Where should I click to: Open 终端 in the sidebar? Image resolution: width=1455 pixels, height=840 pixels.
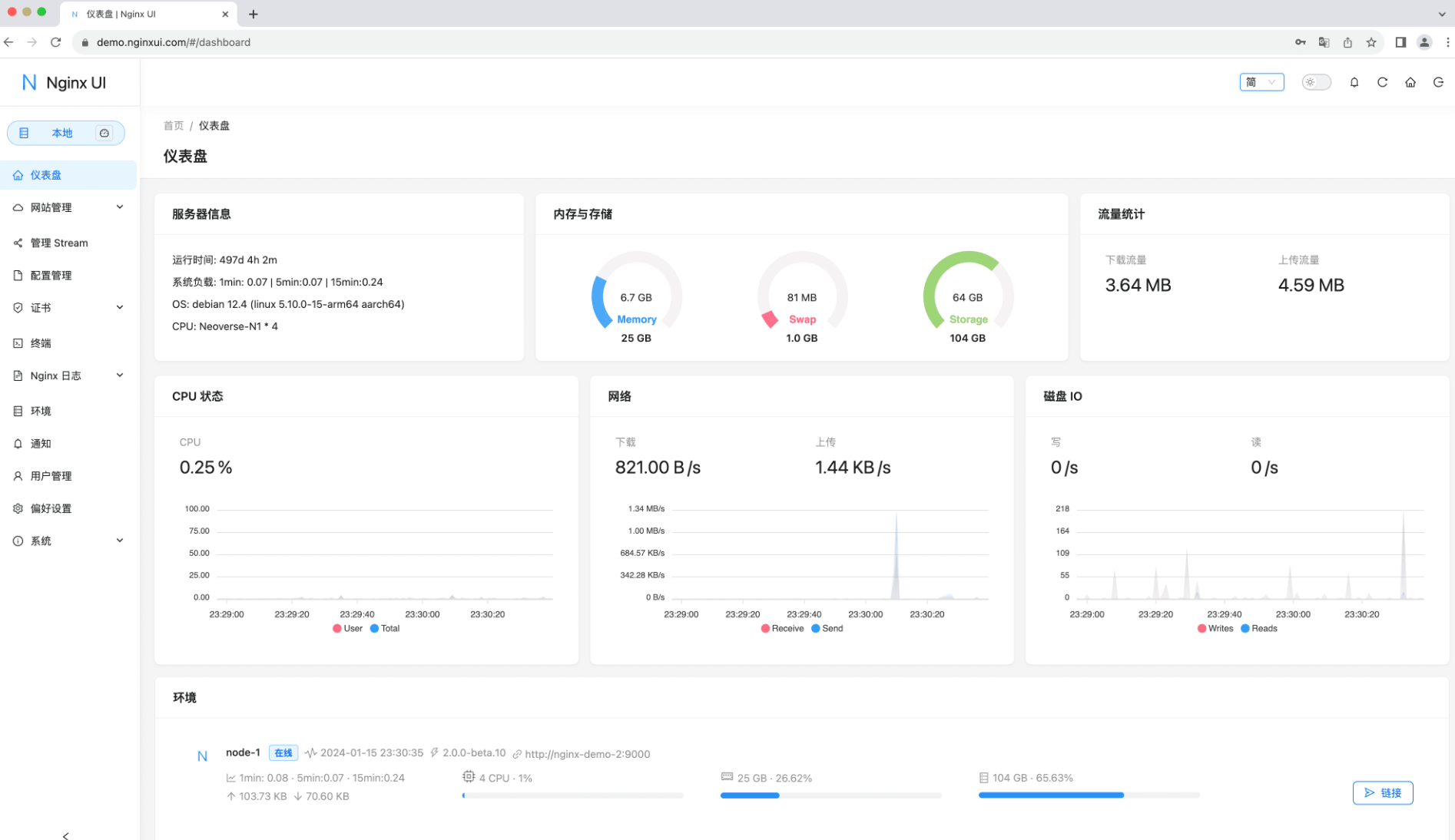pyautogui.click(x=68, y=343)
